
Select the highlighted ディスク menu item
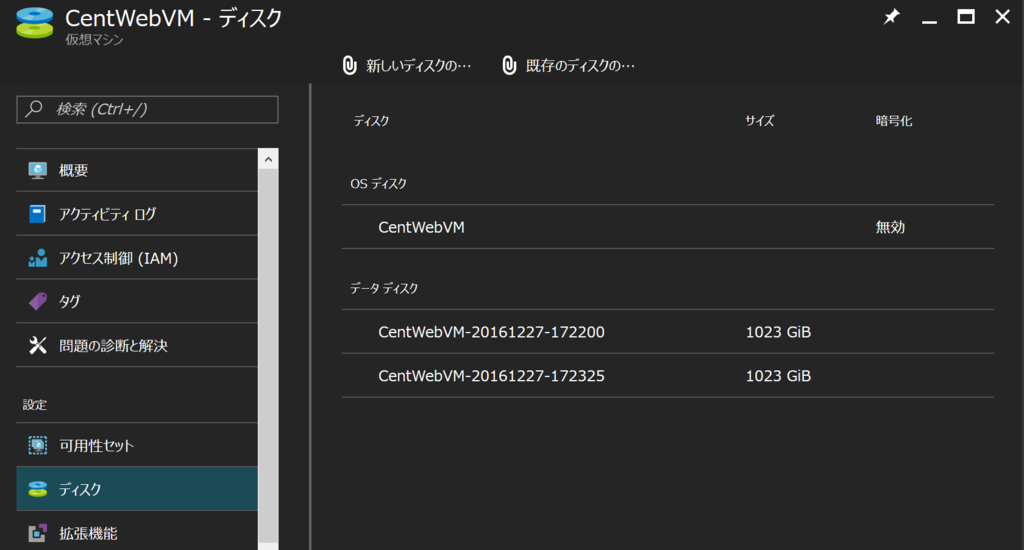(x=137, y=489)
